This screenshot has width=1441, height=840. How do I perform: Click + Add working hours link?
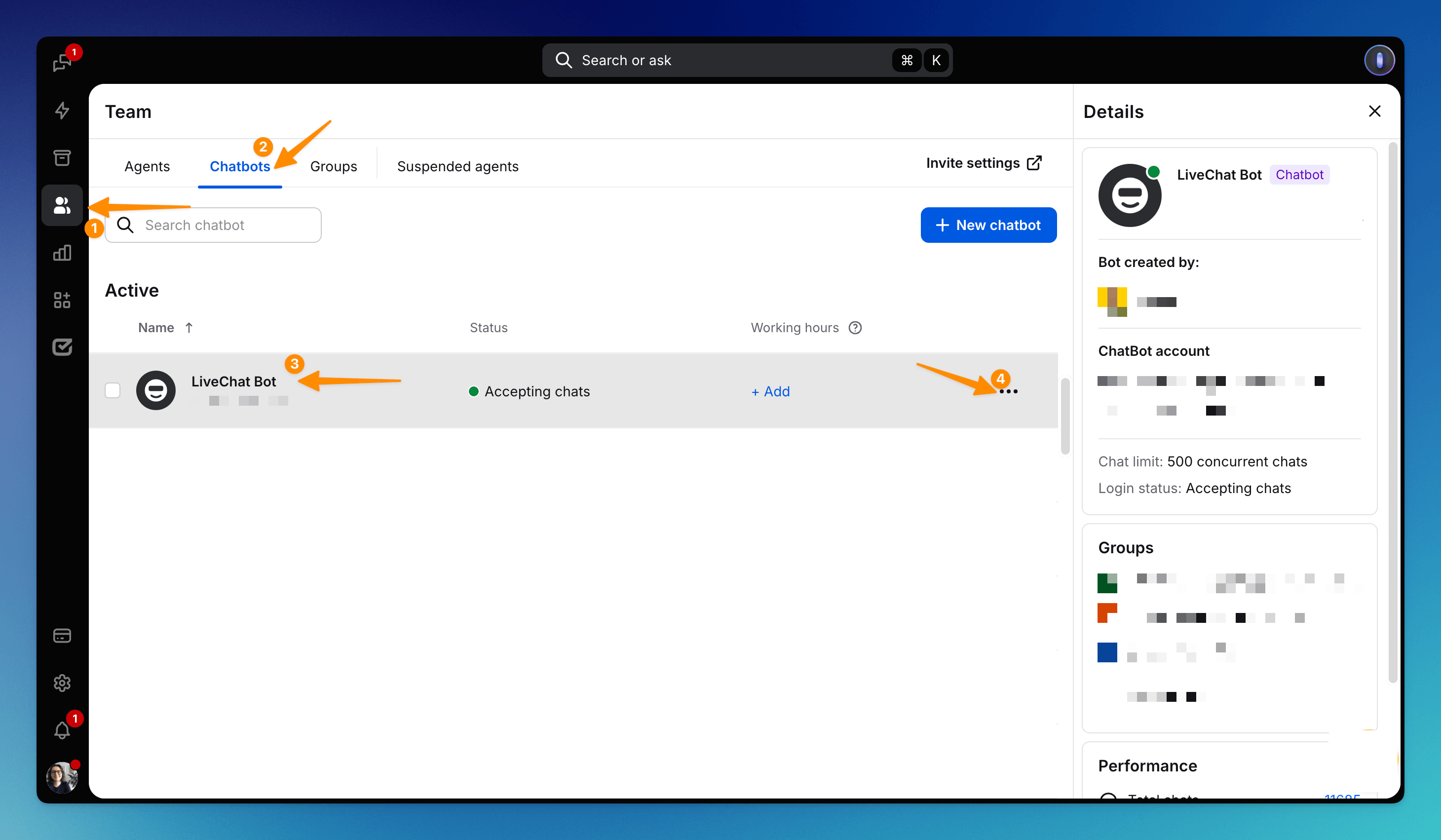(x=770, y=392)
